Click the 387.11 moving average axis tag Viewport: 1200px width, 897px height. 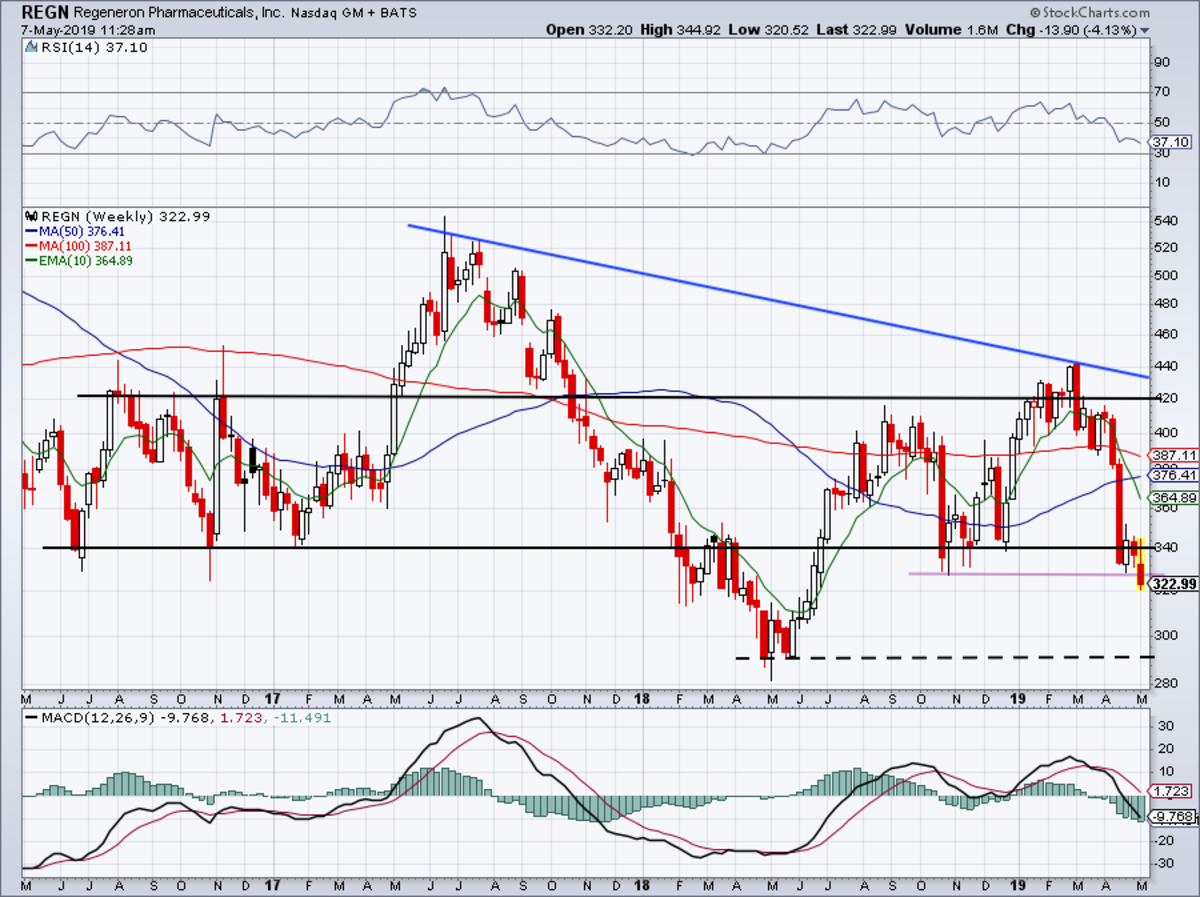[x=1171, y=454]
